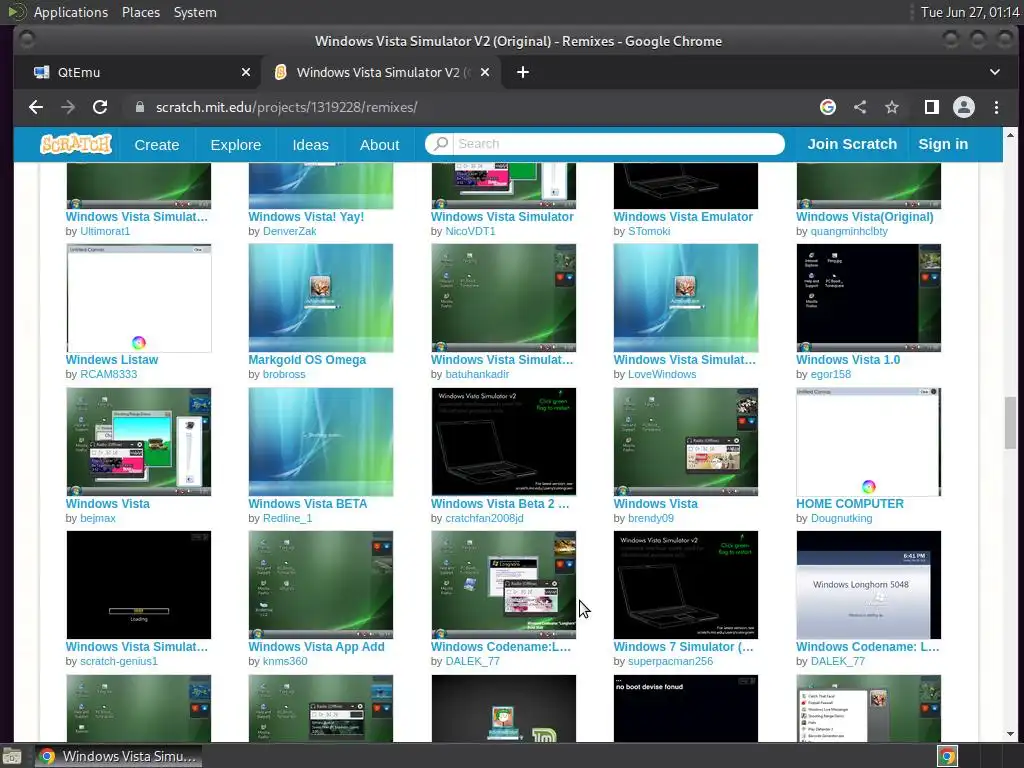The image size is (1024, 768).
Task: Select the Windows Vista Simulator V2 tab
Action: point(381,72)
